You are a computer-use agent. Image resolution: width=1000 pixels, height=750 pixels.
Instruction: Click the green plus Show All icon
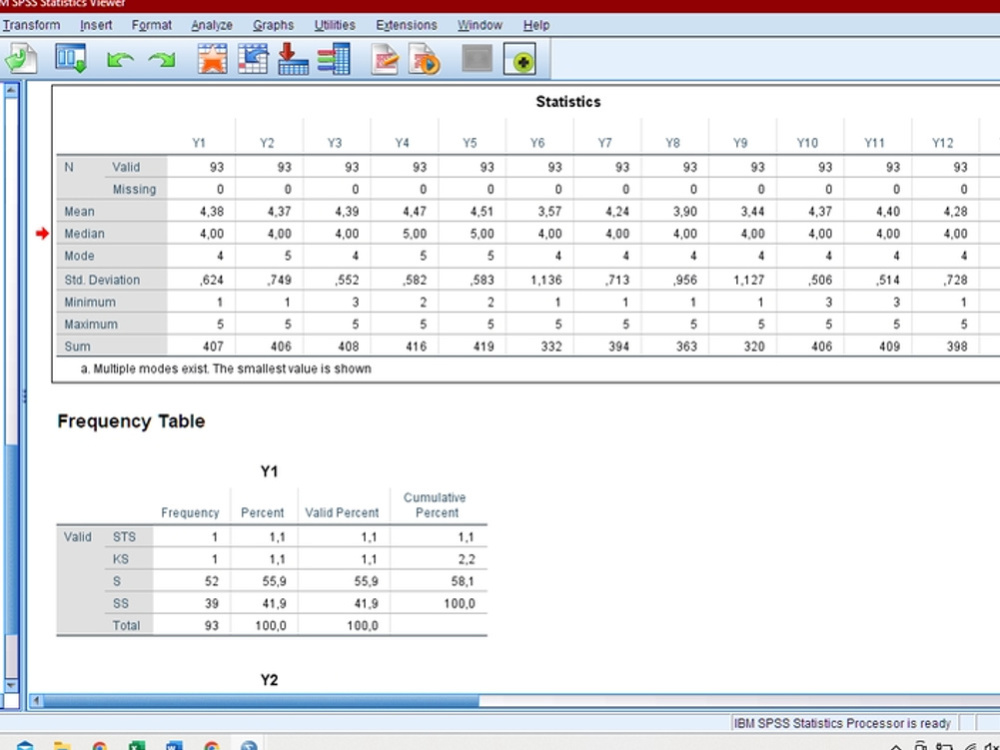522,59
